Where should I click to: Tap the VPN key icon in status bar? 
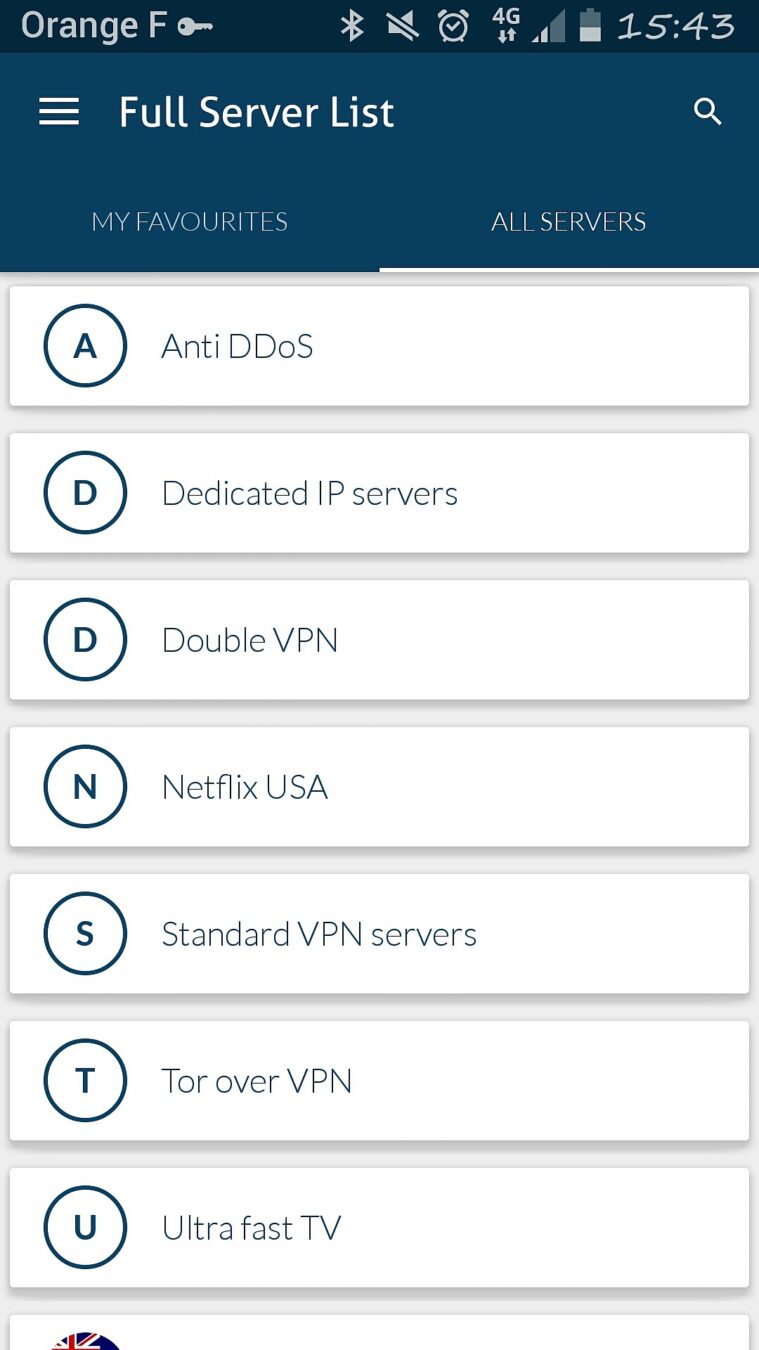click(x=195, y=27)
